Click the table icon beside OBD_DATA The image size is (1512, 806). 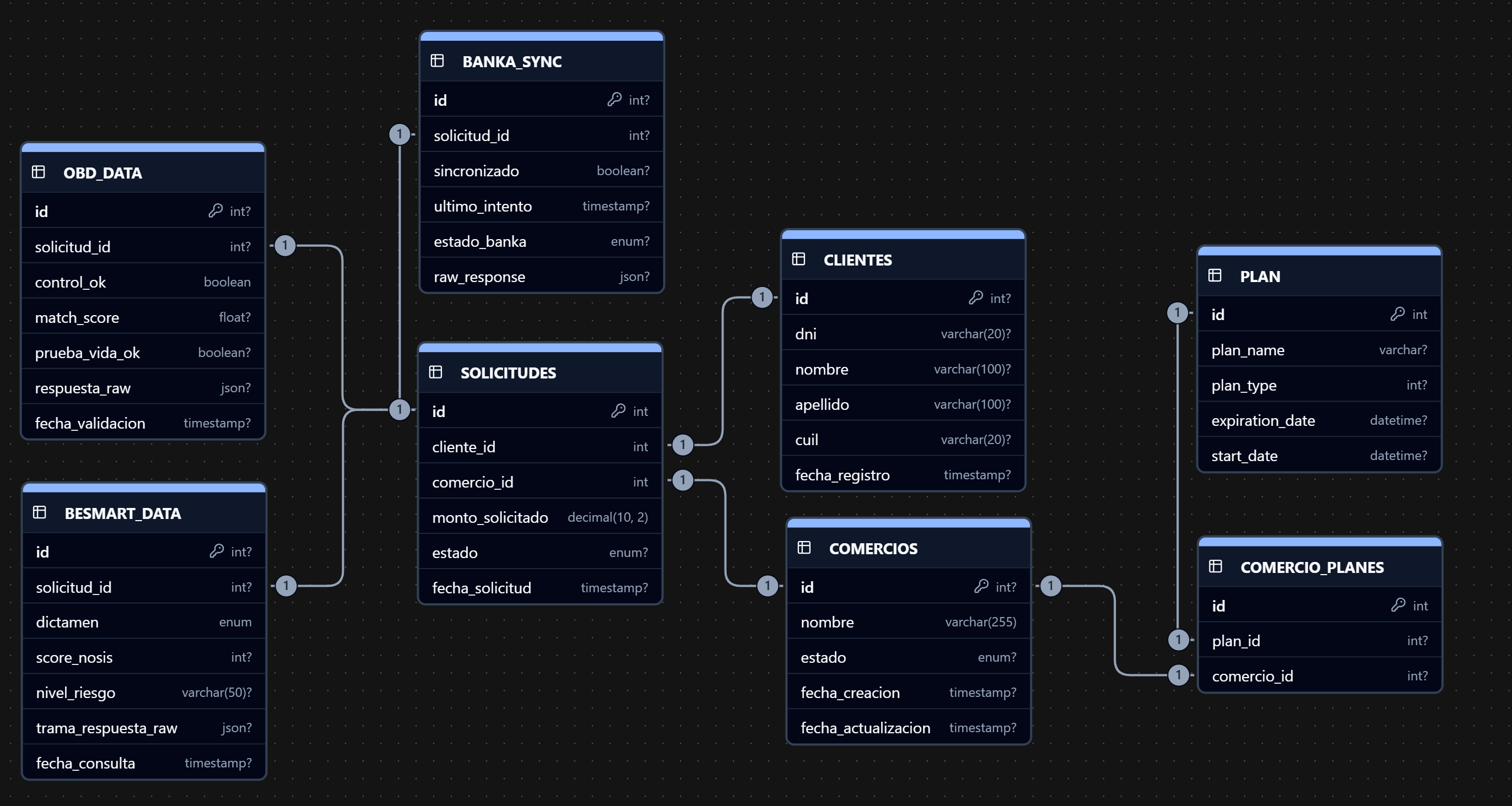click(38, 172)
